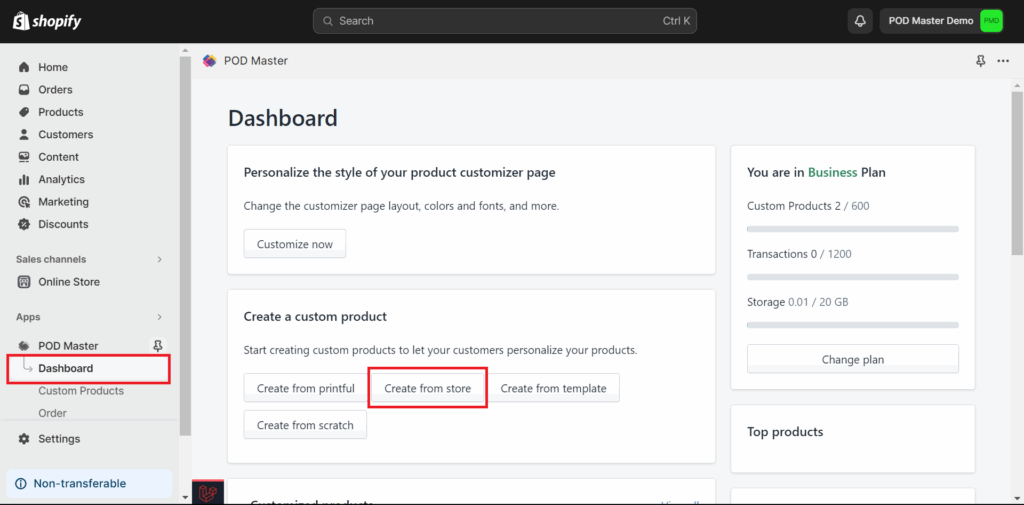Screen dimensions: 1024x505
Task: Click the POD Master app icon in sidebar
Action: [x=24, y=346]
